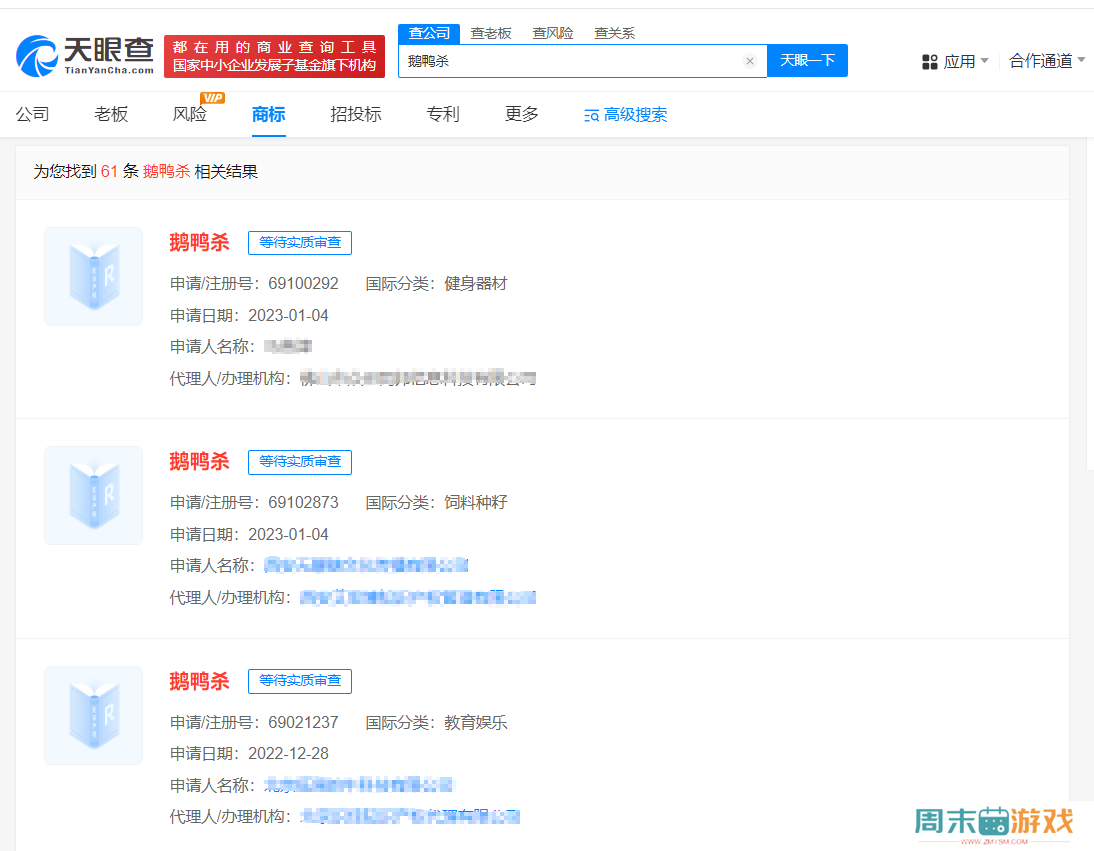Clear the search box with the X icon
The width and height of the screenshot is (1094, 851).
[749, 61]
